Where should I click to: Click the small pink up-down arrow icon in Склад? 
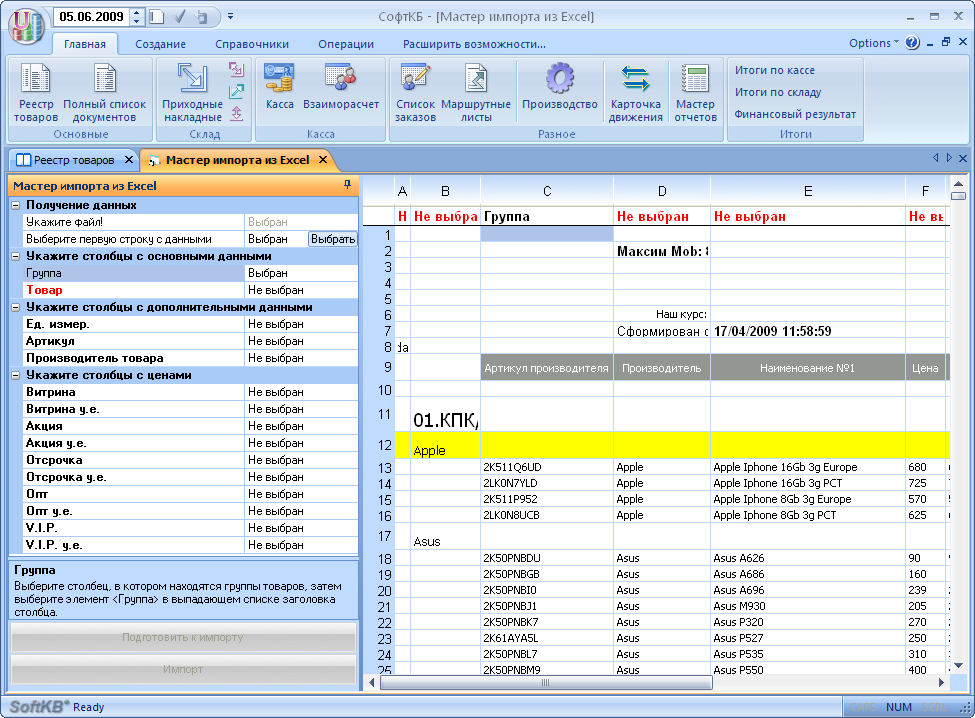click(236, 114)
